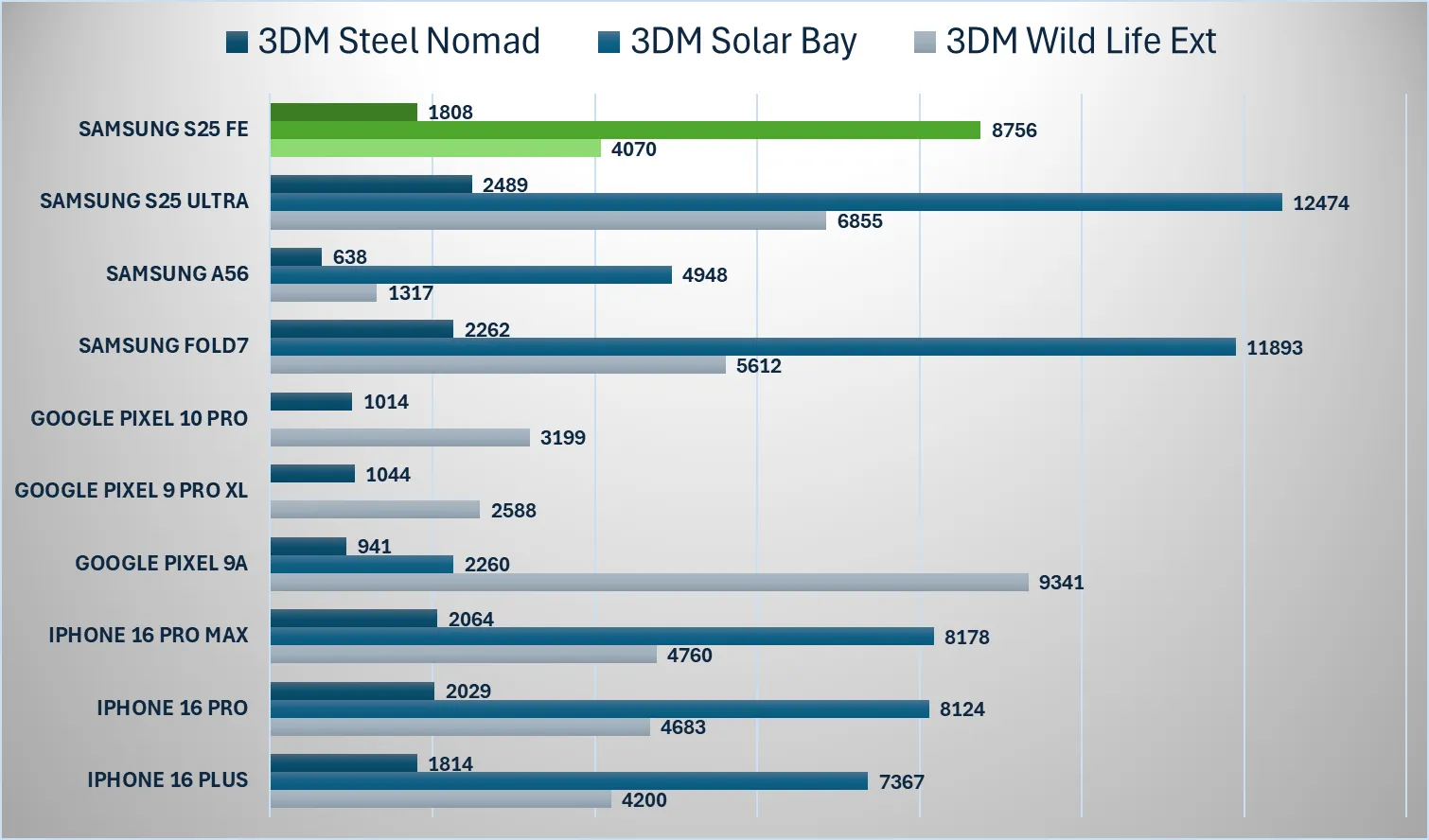Click the SAMSUNG FOLD7 axis label

(x=164, y=345)
